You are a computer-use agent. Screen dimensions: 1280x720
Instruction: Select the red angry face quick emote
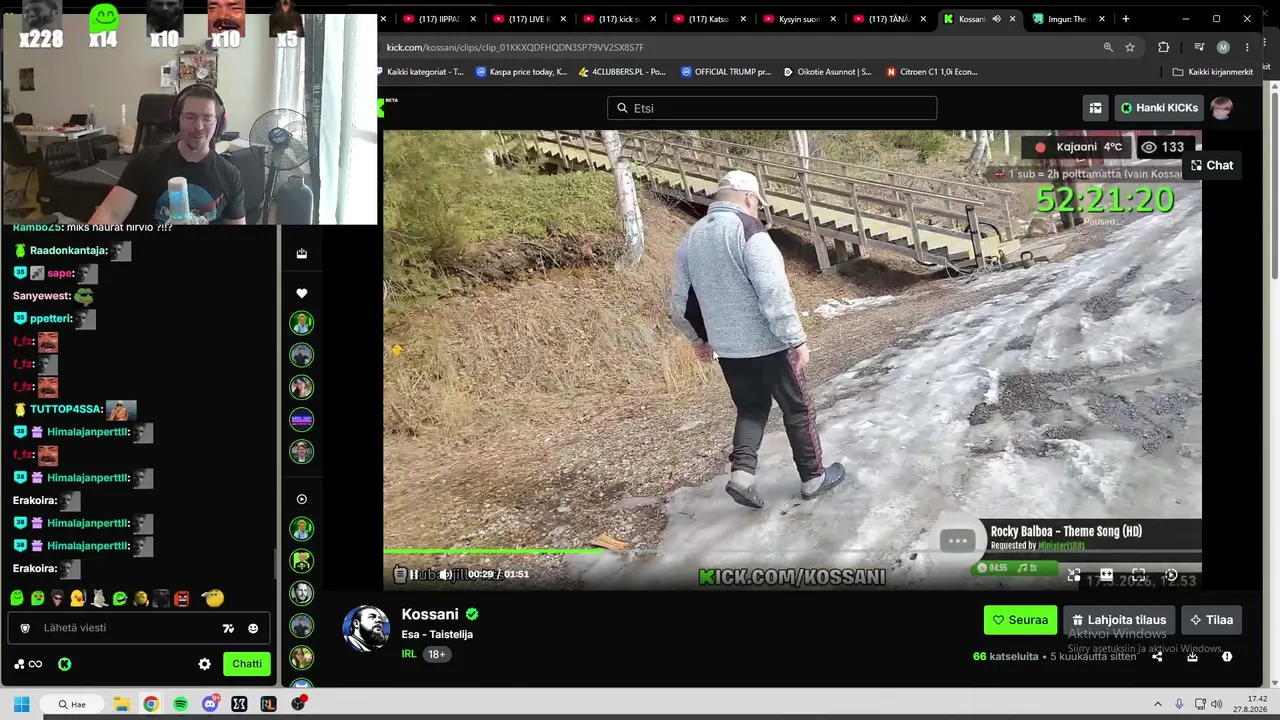[x=181, y=598]
